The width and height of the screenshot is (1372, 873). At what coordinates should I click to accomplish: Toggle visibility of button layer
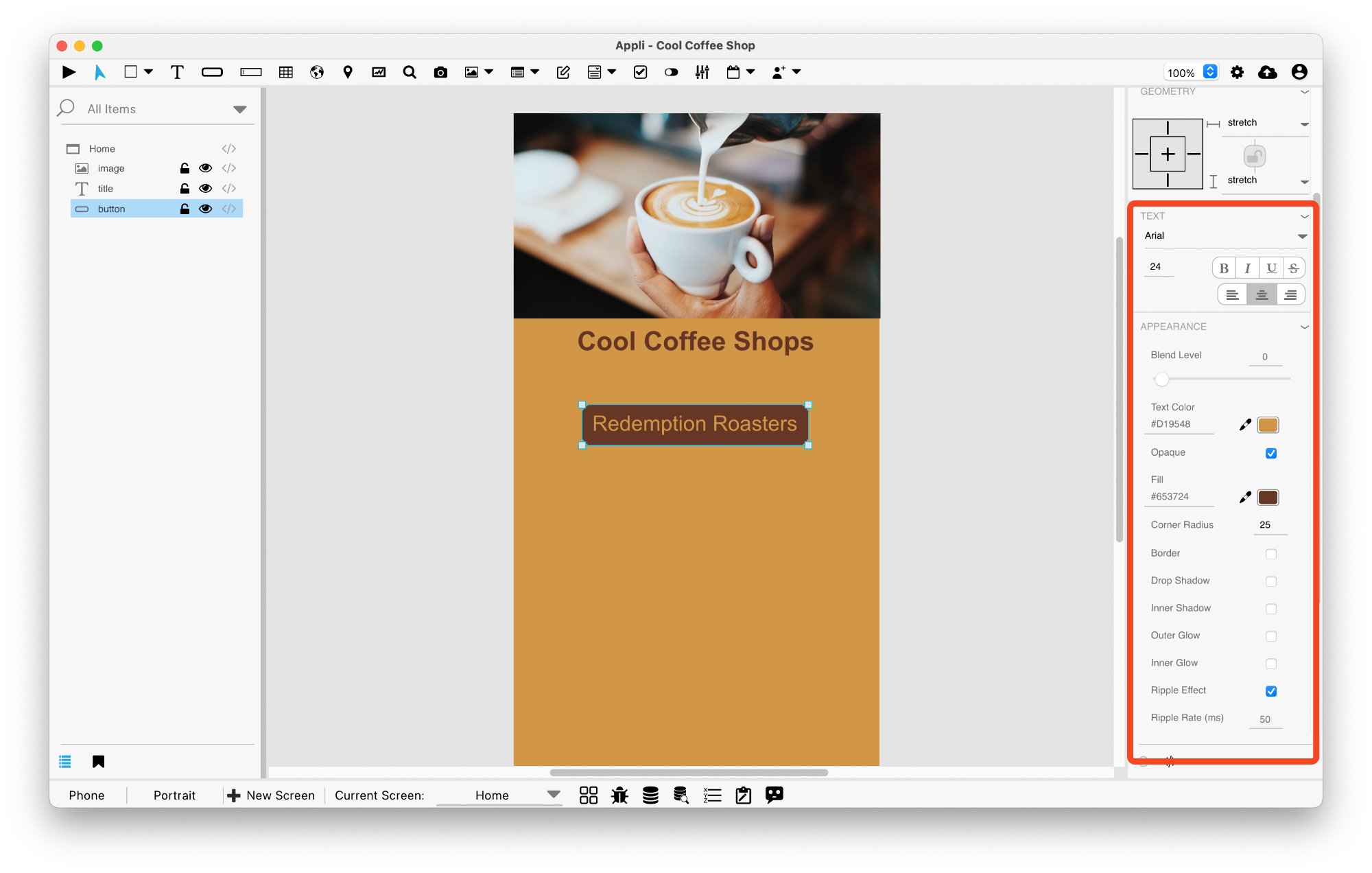[x=205, y=209]
